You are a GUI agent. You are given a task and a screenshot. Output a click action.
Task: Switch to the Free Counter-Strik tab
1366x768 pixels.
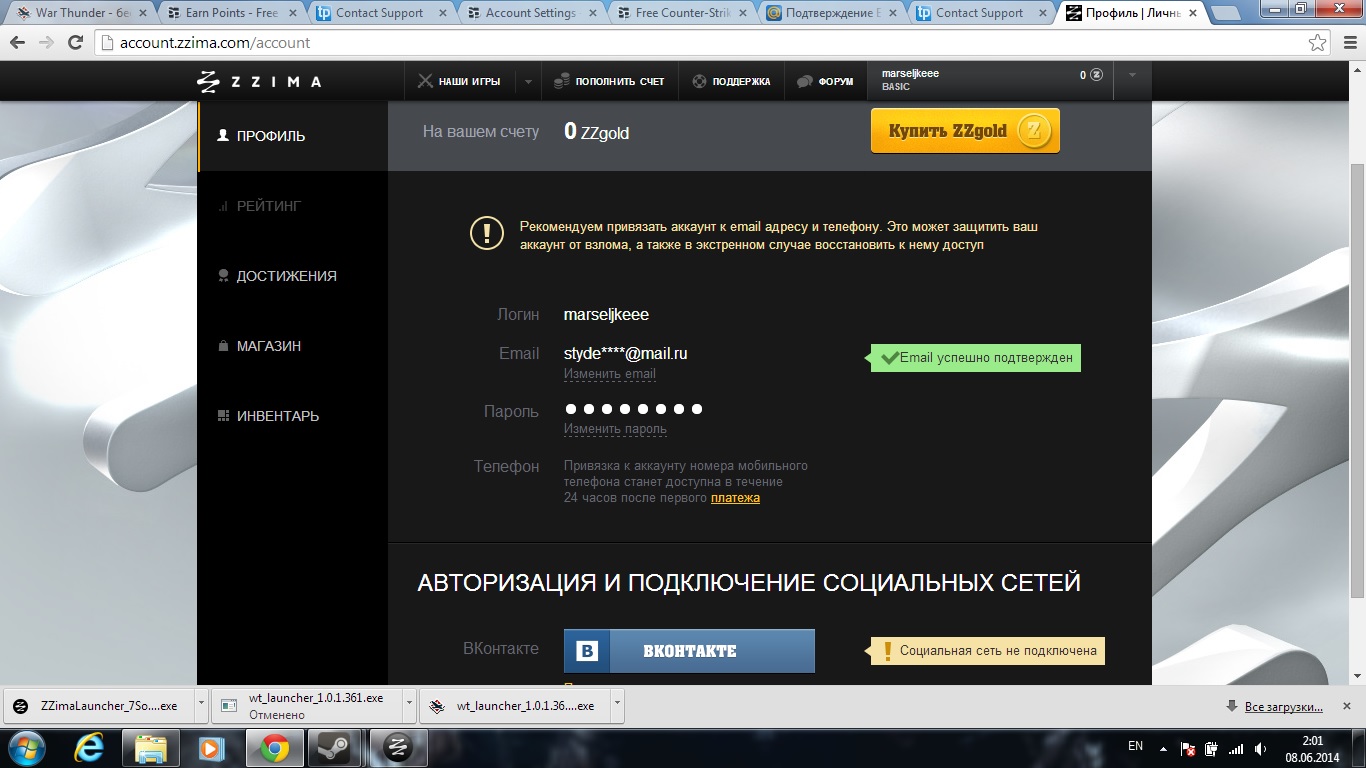[x=680, y=13]
